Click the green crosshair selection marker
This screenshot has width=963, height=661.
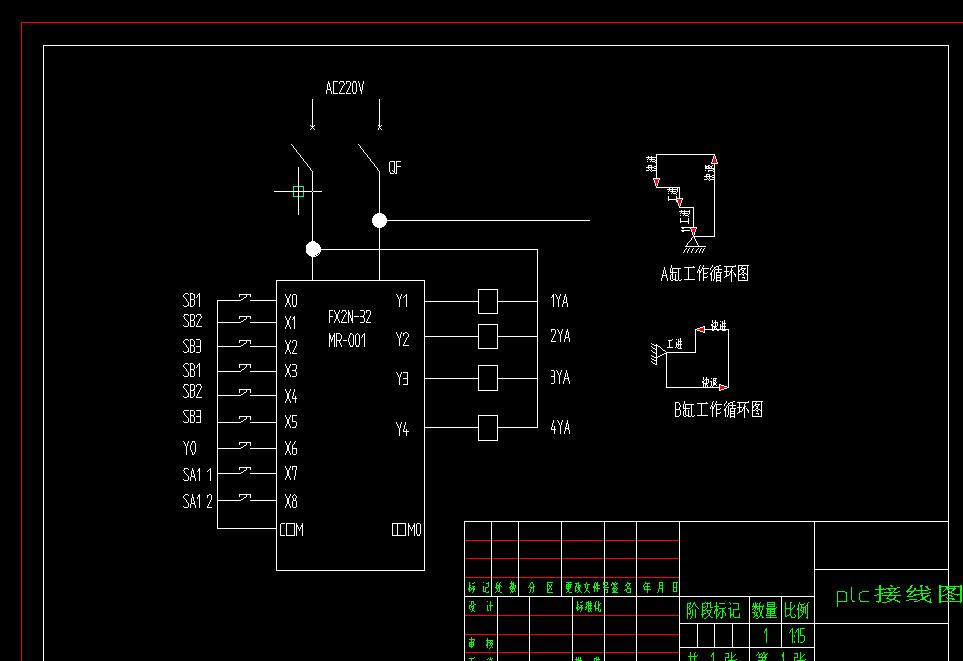coord(296,193)
